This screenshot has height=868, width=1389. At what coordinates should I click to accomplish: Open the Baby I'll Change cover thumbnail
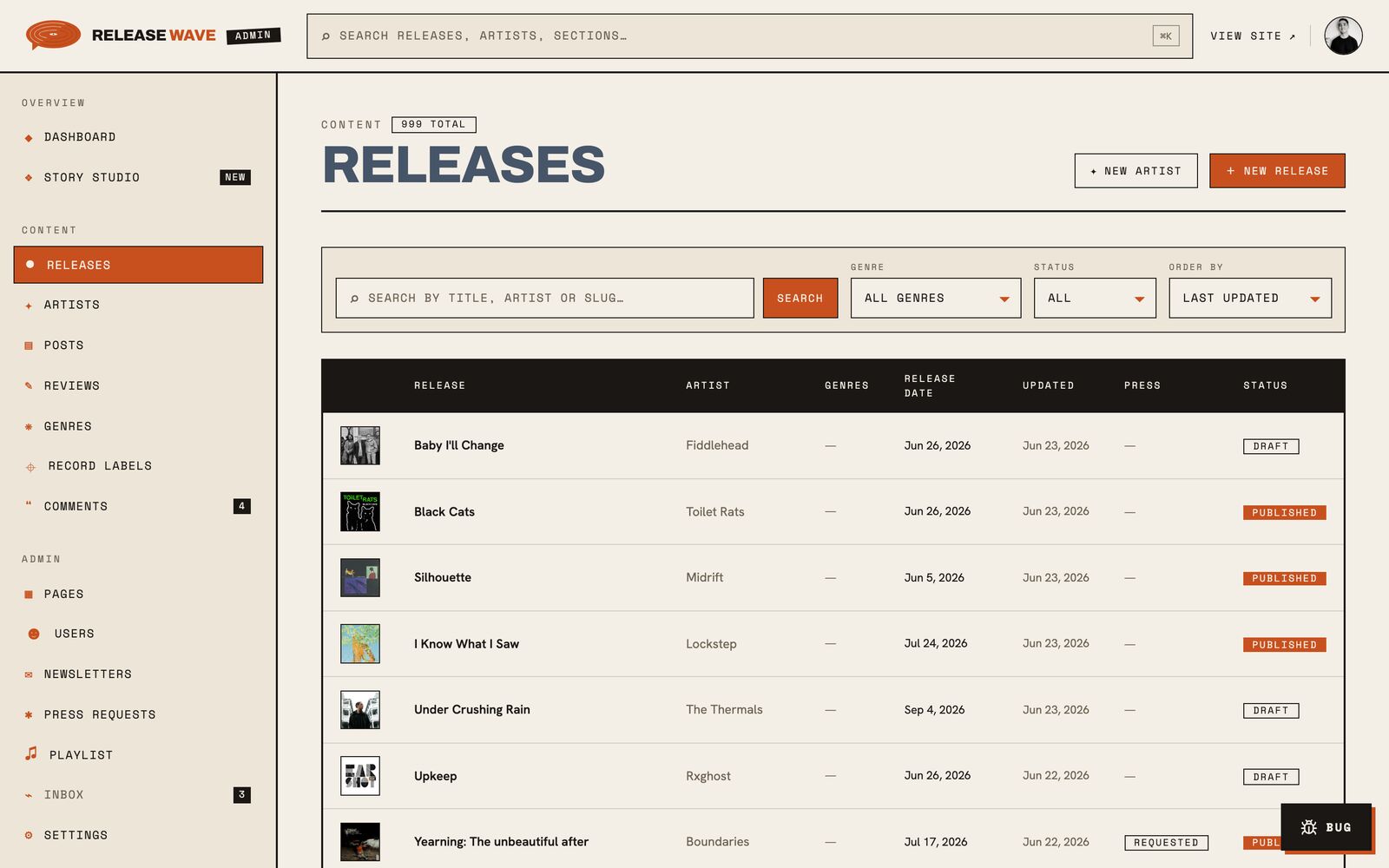coord(359,445)
